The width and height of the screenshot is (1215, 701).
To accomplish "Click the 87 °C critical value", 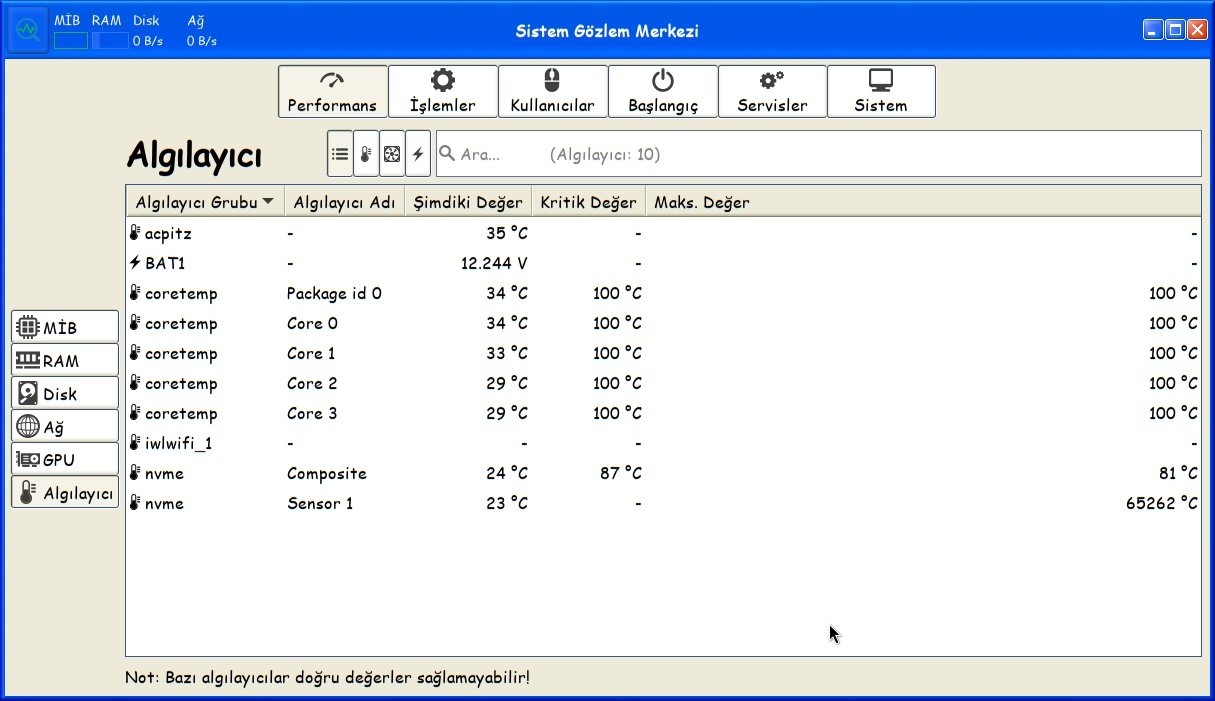I will 621,473.
